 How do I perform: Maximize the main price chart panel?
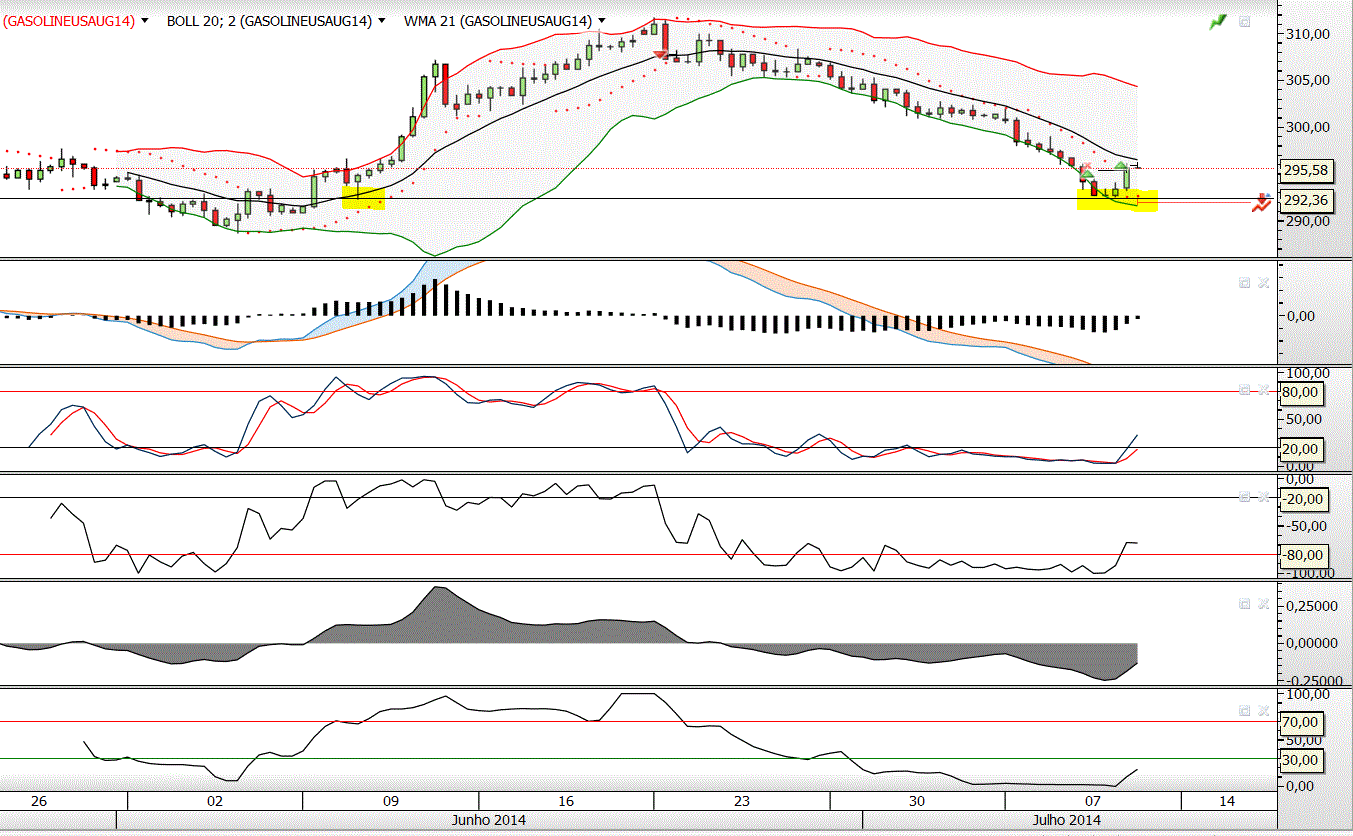[1244, 21]
